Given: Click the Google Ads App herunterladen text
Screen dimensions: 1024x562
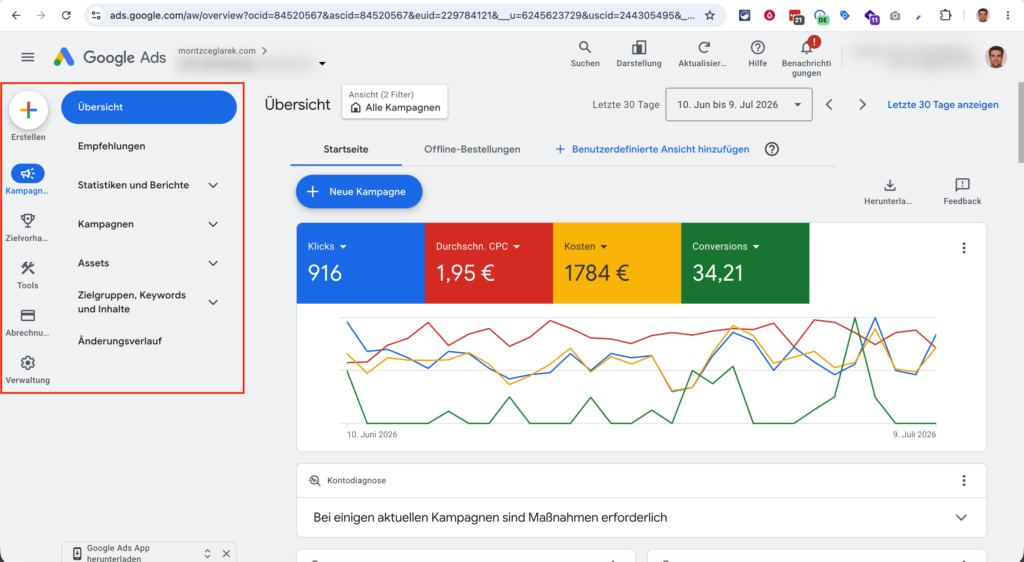Looking at the screenshot, I should 118,554.
